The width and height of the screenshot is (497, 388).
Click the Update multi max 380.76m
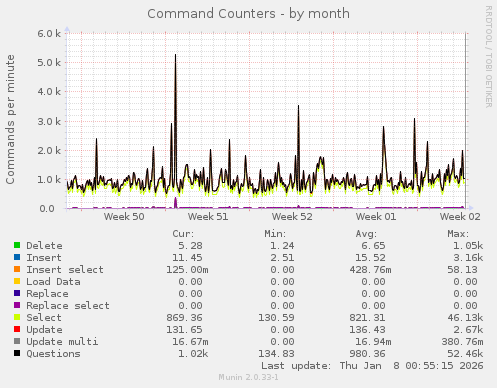462,342
